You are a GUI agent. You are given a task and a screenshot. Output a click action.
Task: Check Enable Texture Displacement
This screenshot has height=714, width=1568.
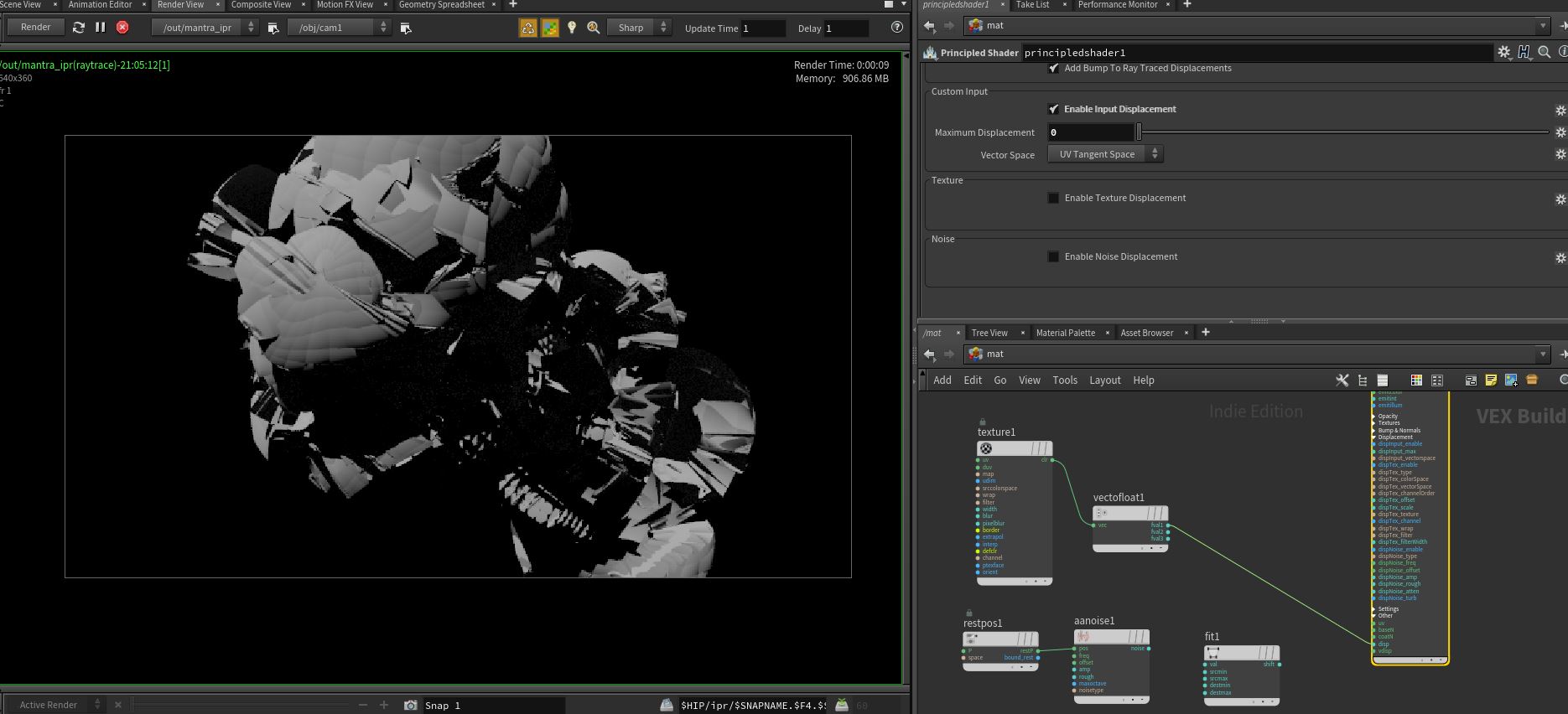point(1054,198)
